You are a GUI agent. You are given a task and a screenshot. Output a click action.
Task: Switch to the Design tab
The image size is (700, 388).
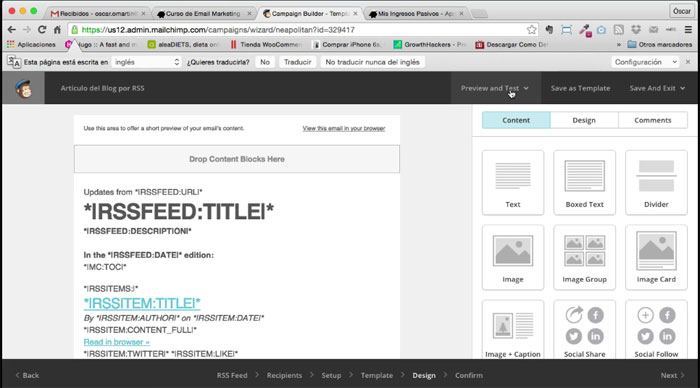coord(584,120)
